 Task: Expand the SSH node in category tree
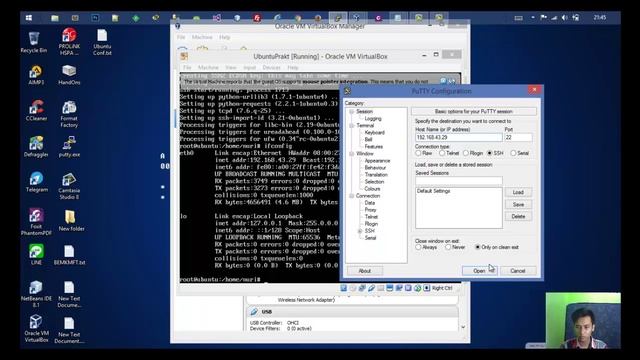pyautogui.click(x=360, y=231)
